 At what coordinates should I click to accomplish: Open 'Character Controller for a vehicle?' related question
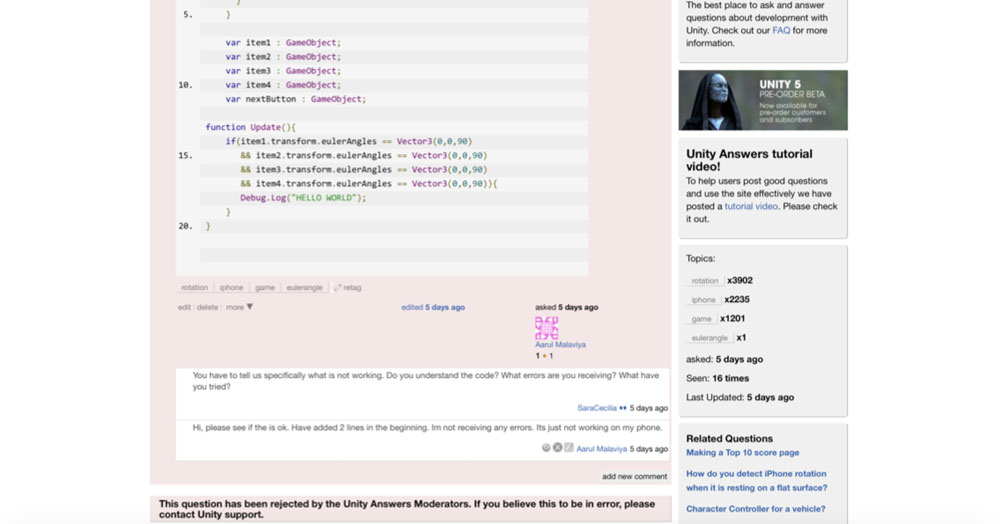(755, 509)
